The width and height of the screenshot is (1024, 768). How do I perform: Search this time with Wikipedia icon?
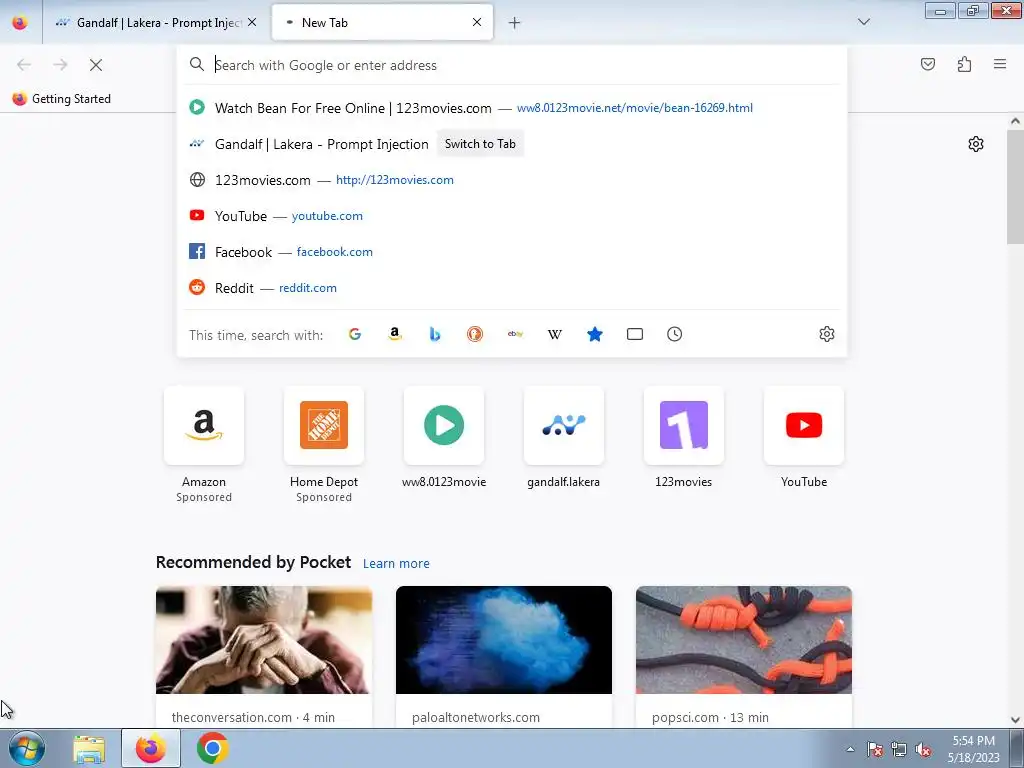(x=554, y=334)
